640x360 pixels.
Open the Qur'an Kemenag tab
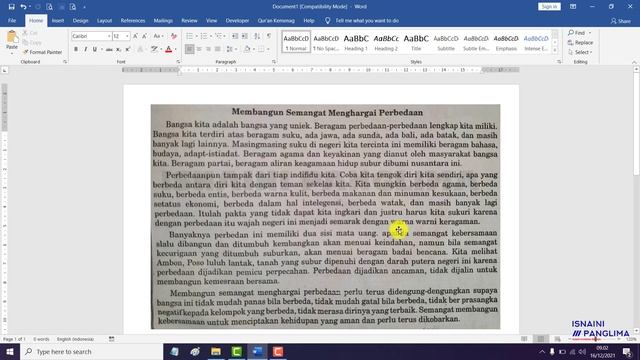click(x=276, y=20)
